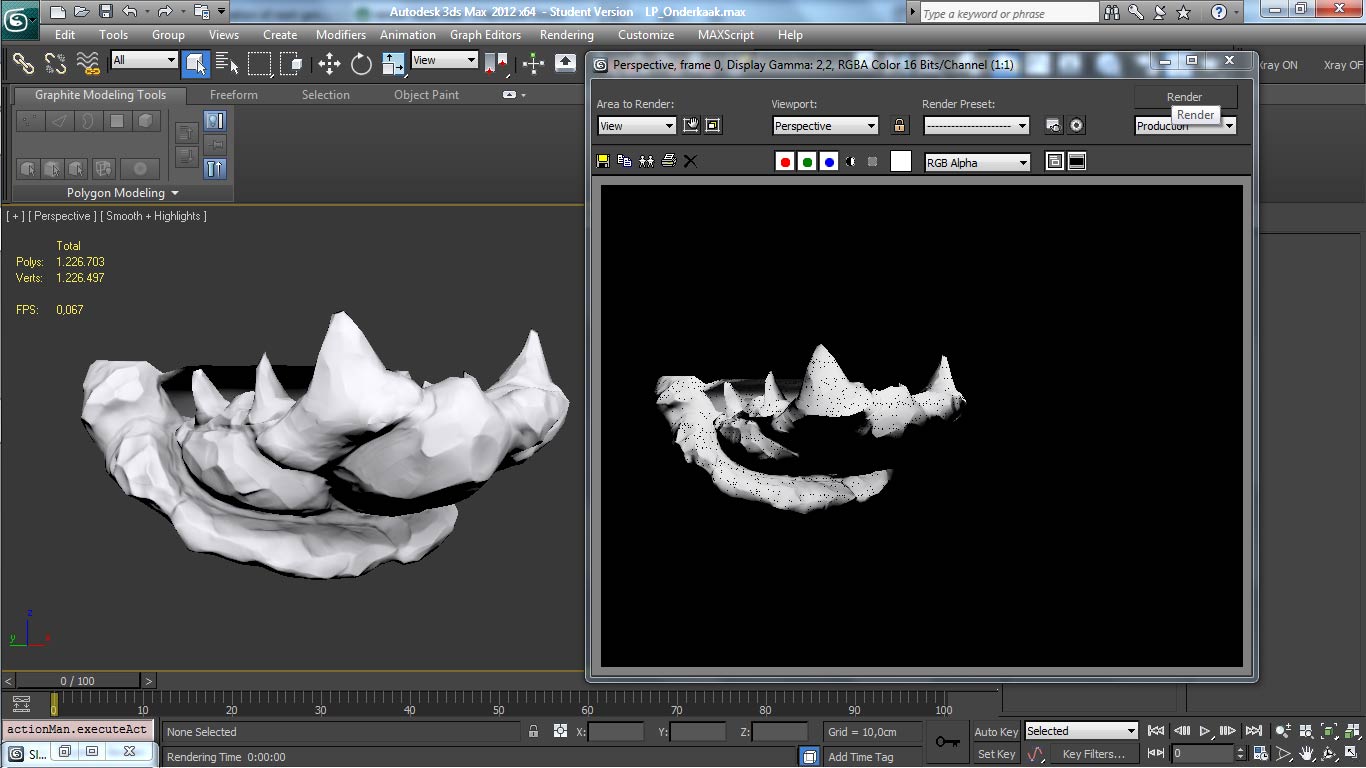The width and height of the screenshot is (1366, 768).
Task: Open the Environment and Effects dialog icon
Action: pos(1076,125)
